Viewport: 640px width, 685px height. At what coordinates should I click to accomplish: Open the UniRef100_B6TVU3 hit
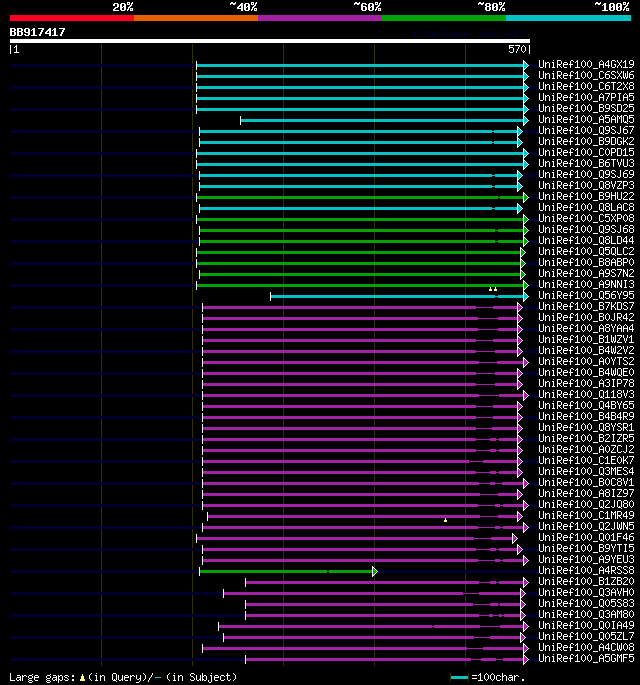click(x=586, y=163)
